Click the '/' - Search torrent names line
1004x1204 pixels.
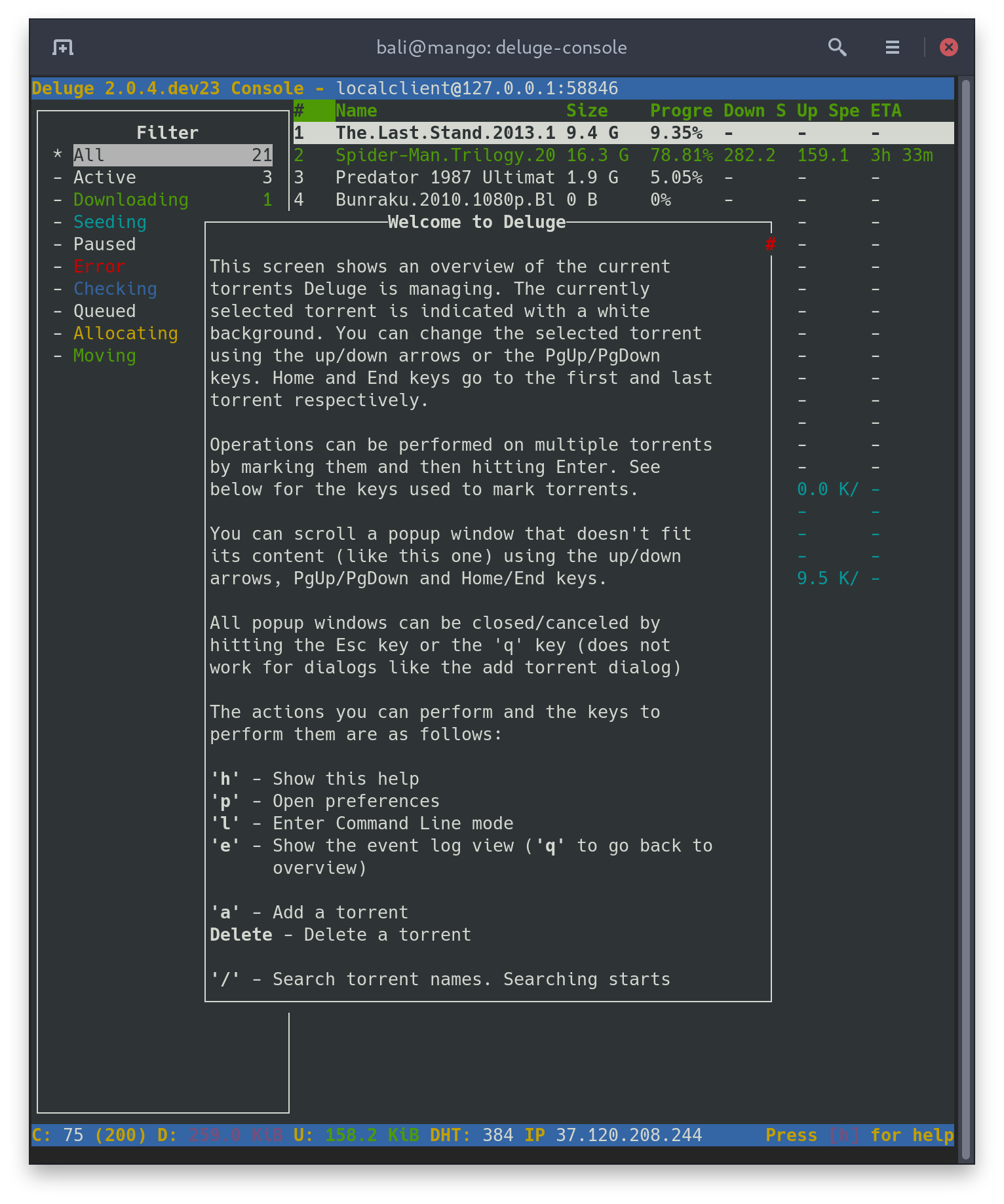tap(440, 979)
